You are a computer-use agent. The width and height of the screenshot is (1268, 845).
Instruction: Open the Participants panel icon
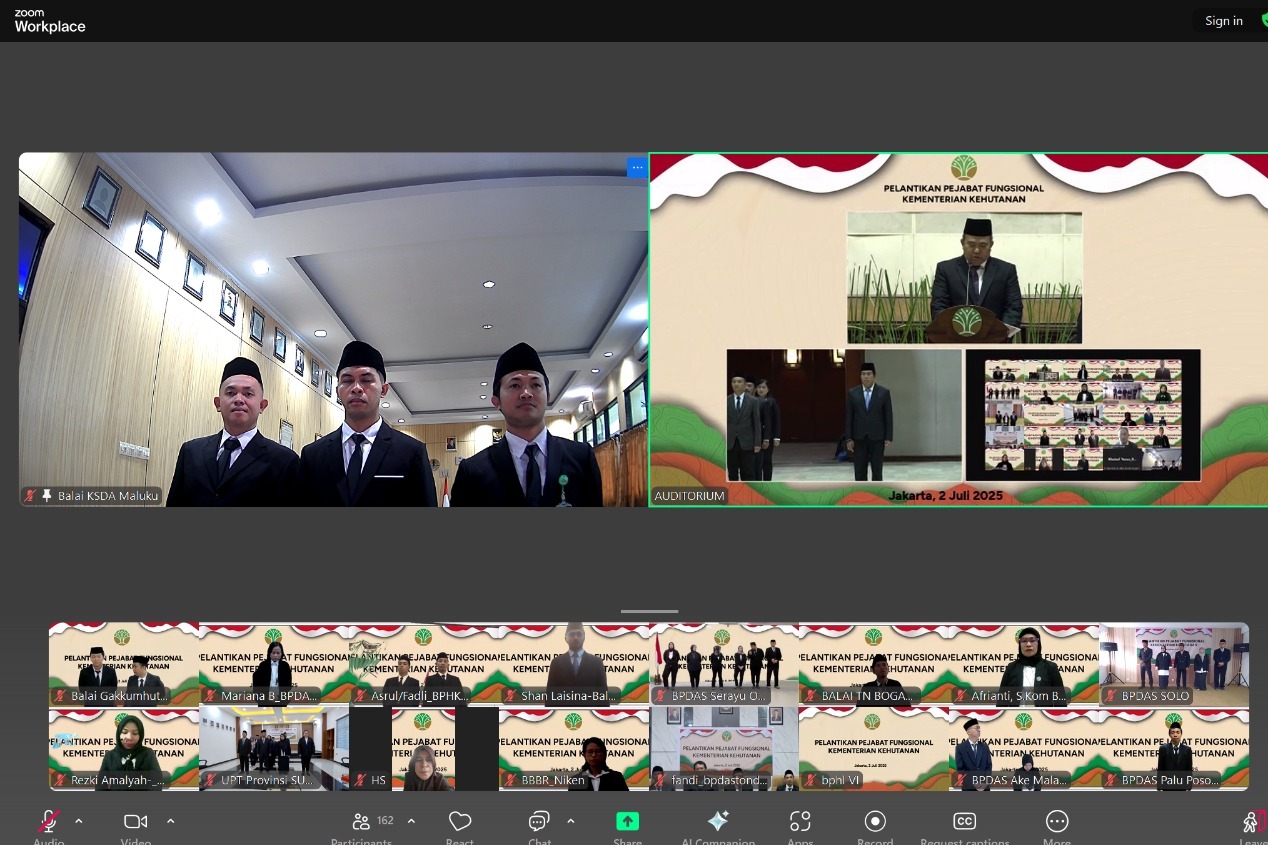362,822
